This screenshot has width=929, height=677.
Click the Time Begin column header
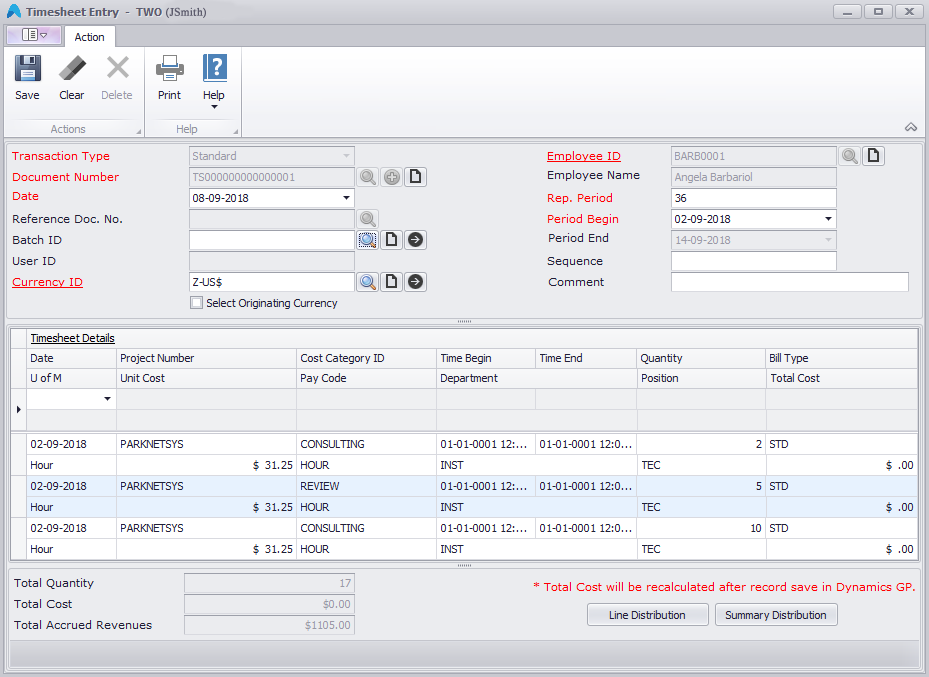pyautogui.click(x=486, y=358)
